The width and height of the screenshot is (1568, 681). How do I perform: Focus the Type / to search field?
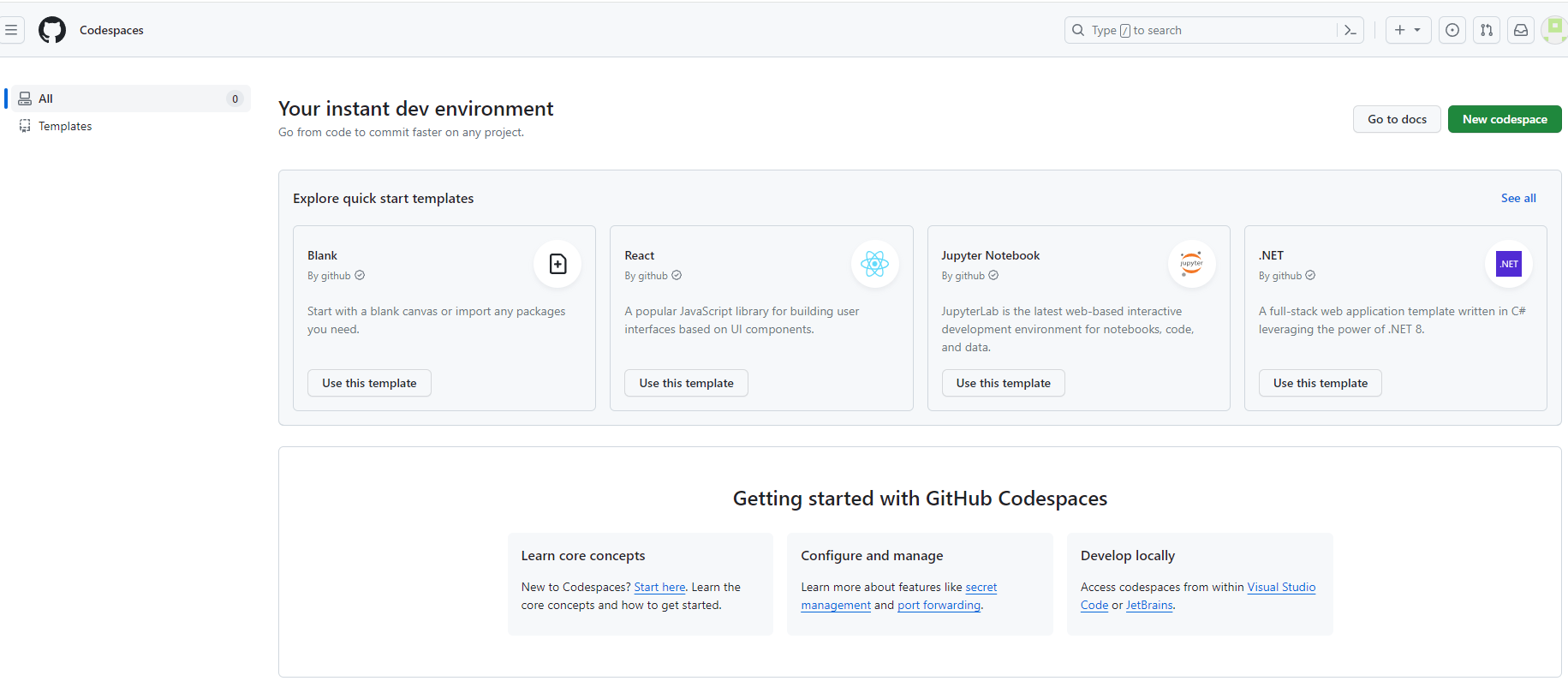[1213, 30]
